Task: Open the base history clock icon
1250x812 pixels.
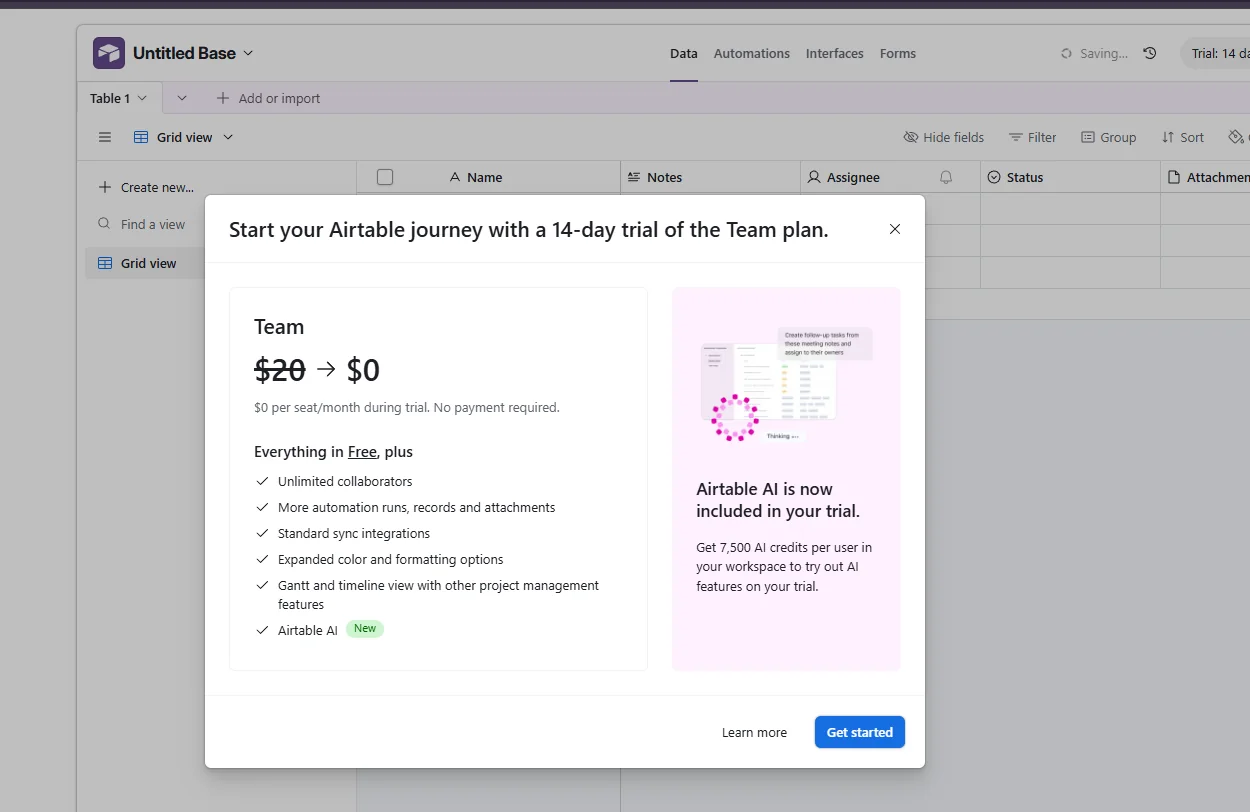Action: pos(1150,53)
